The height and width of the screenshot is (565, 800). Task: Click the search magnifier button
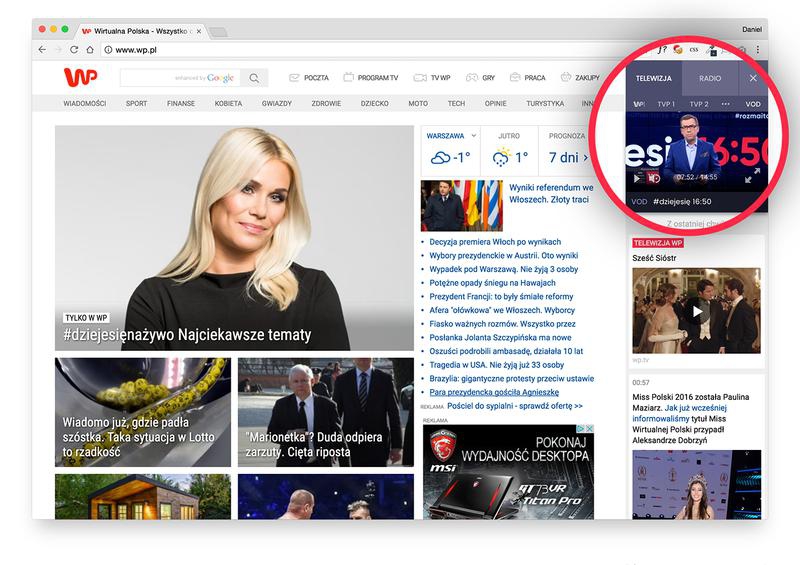click(255, 78)
